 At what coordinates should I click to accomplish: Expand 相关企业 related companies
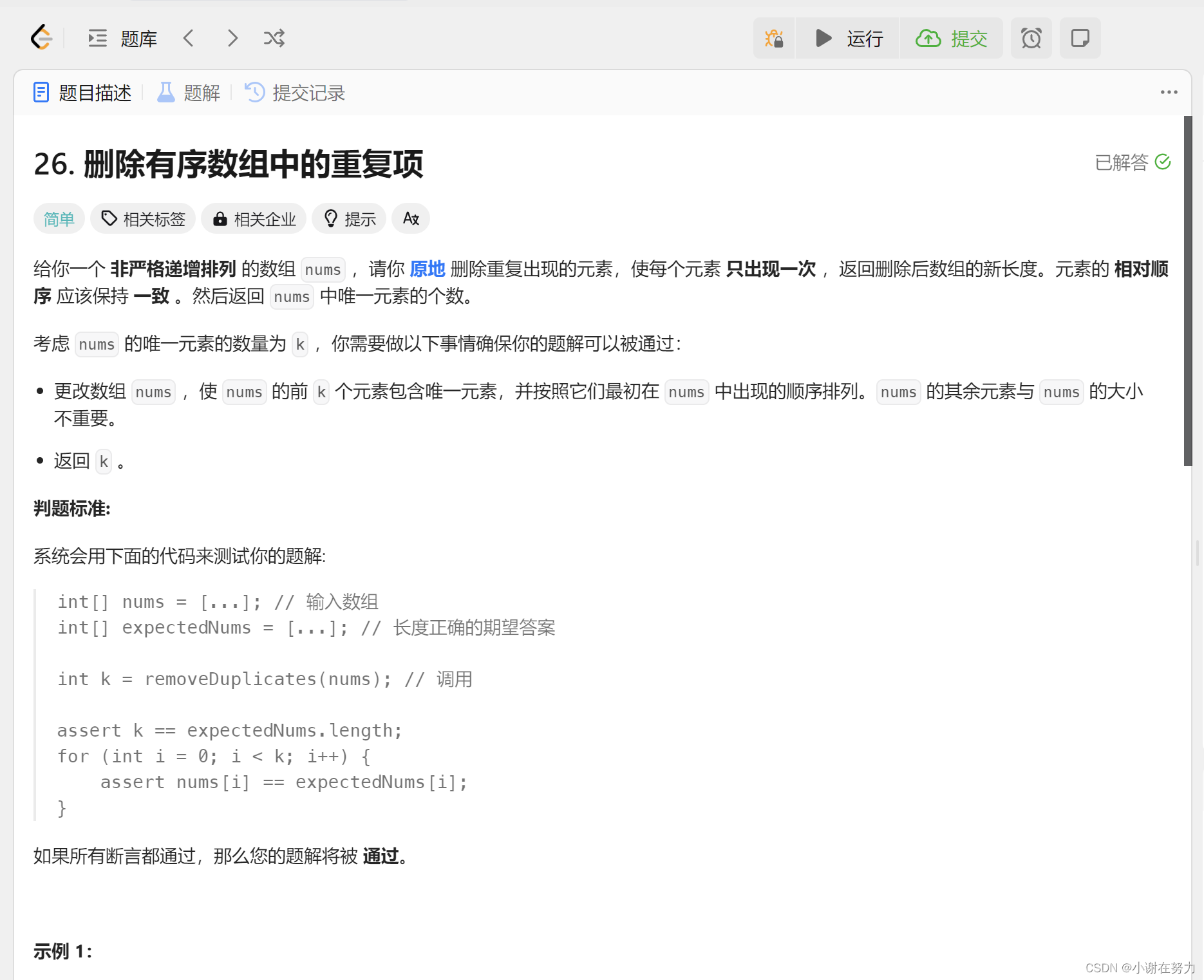click(254, 219)
